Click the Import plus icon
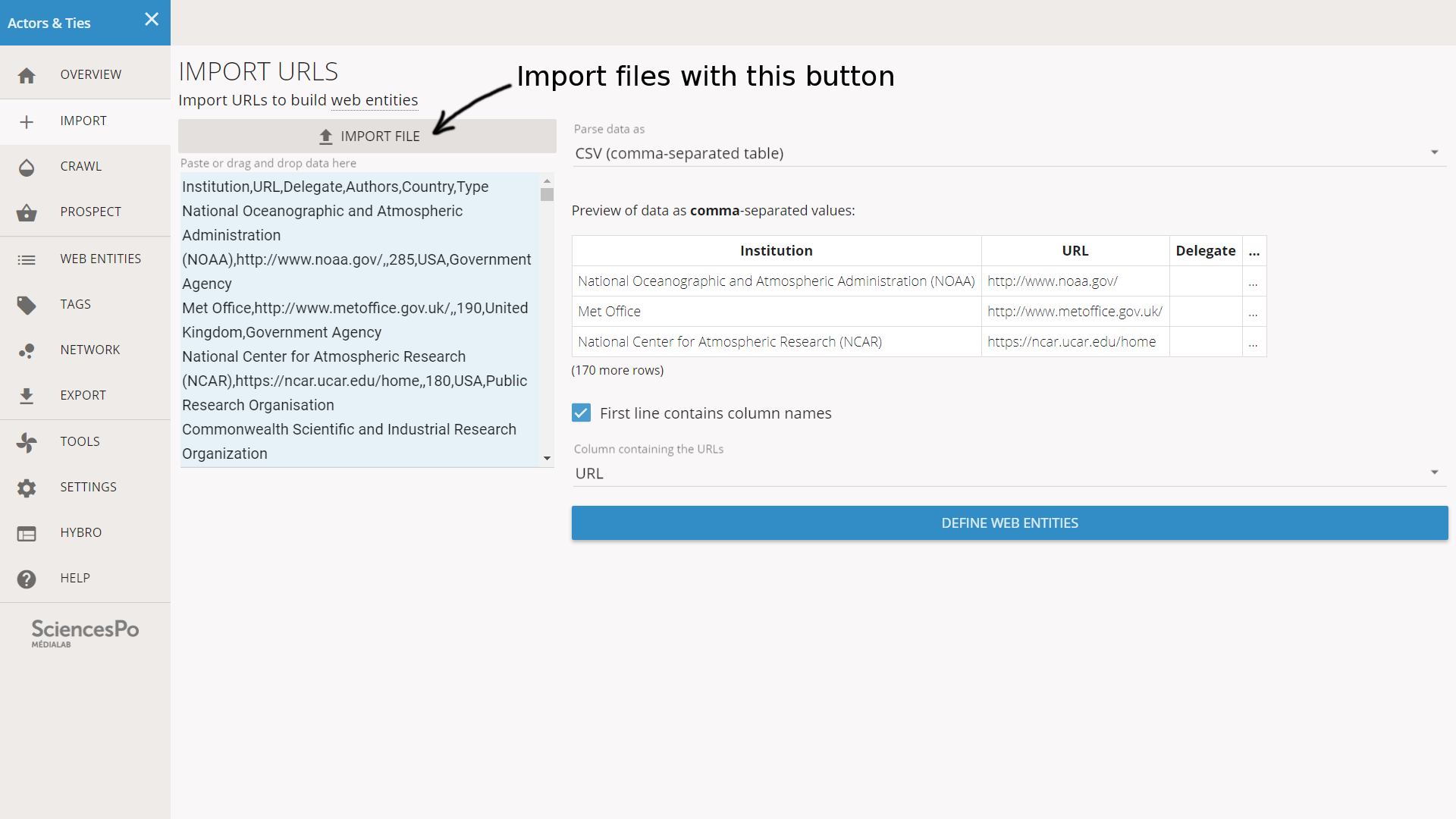Screen dimensions: 1456x819 [x=27, y=121]
